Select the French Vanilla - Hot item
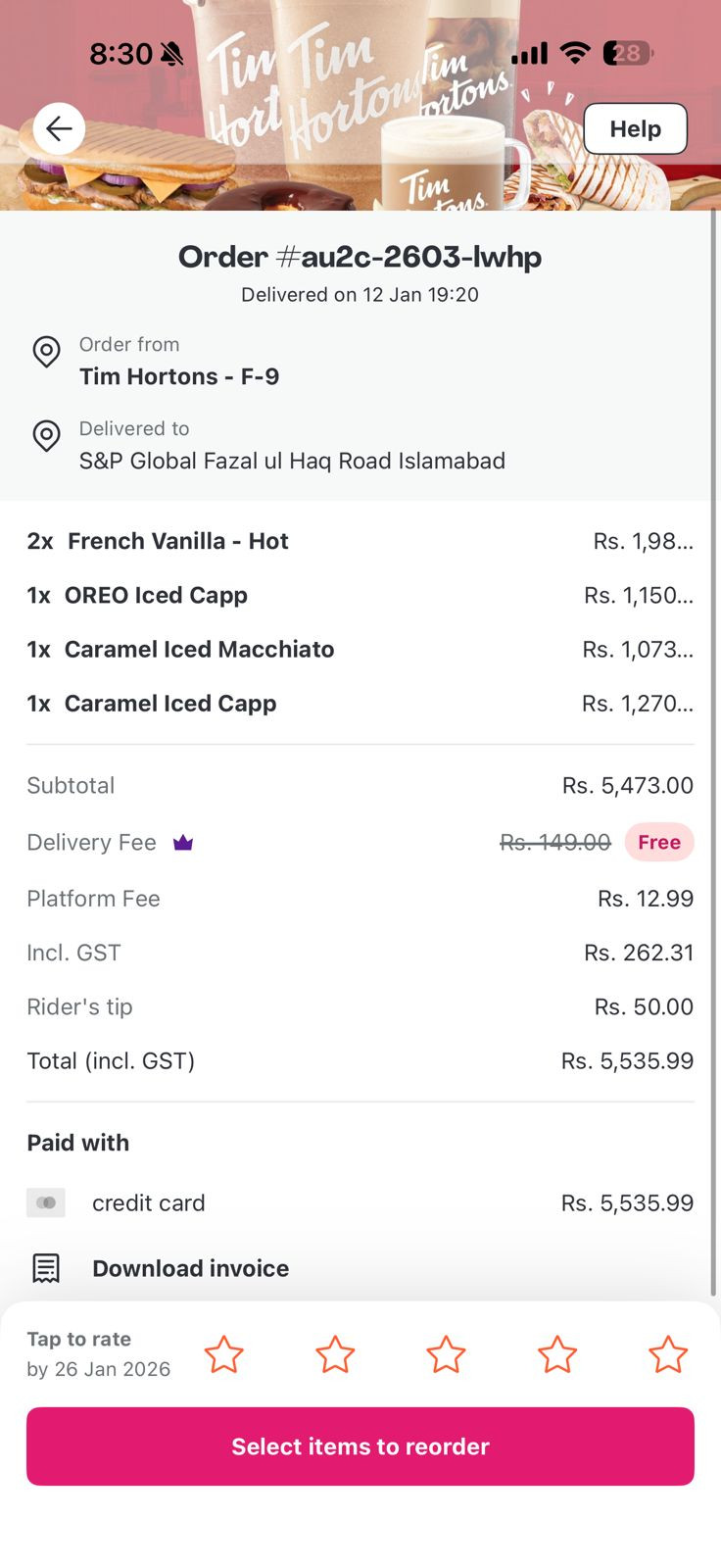The image size is (721, 1568). click(177, 541)
